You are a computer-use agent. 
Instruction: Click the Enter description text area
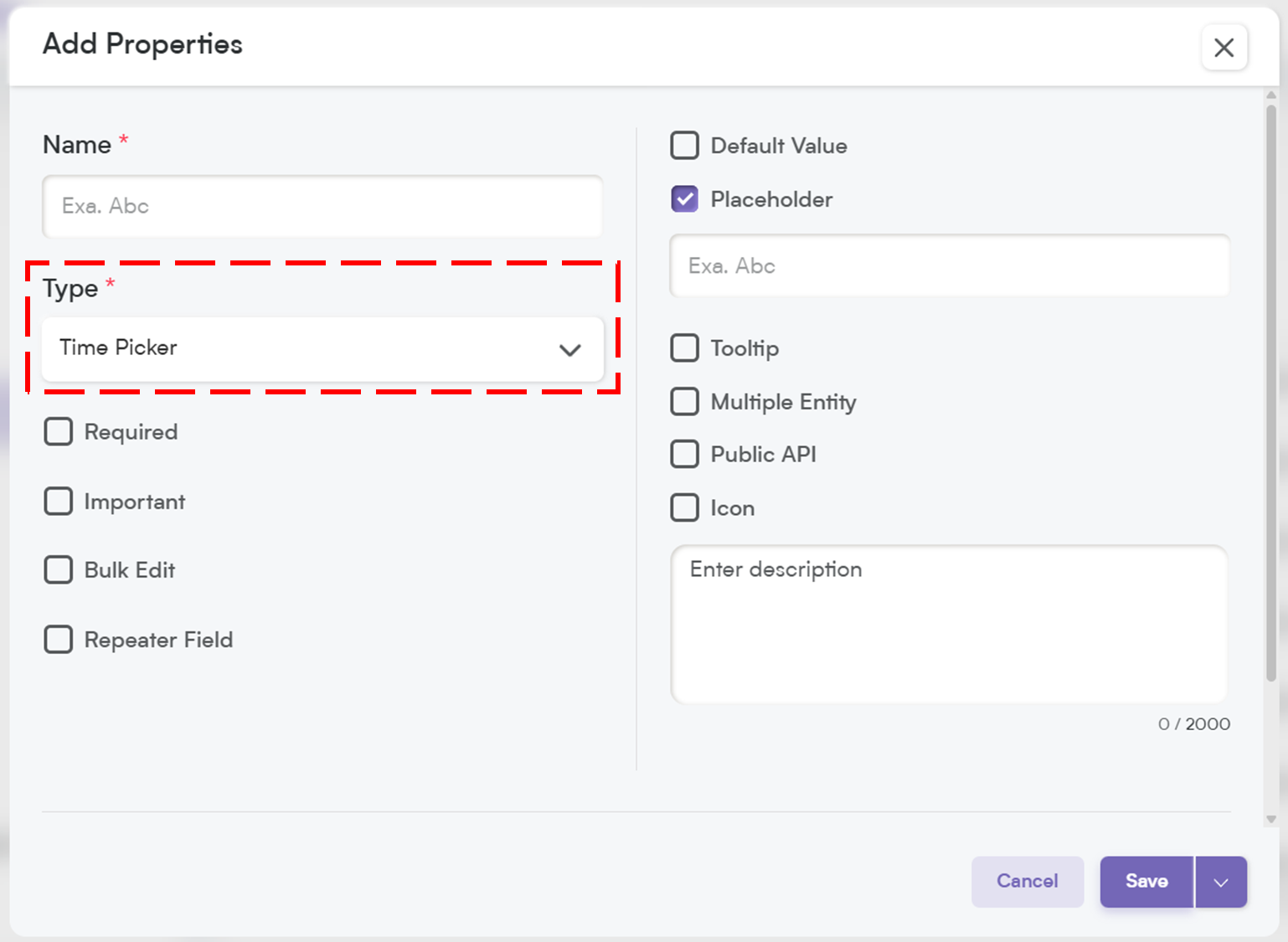coord(950,625)
